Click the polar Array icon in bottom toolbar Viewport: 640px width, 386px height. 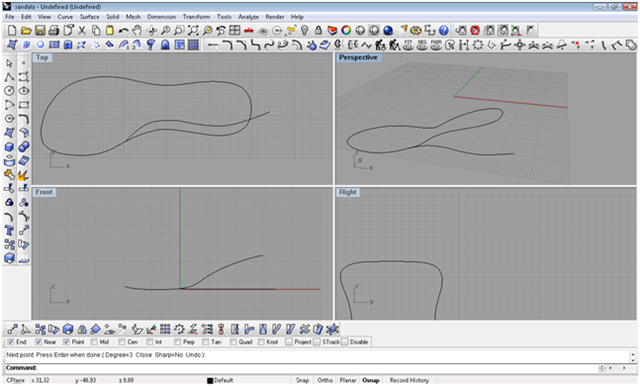[179, 329]
